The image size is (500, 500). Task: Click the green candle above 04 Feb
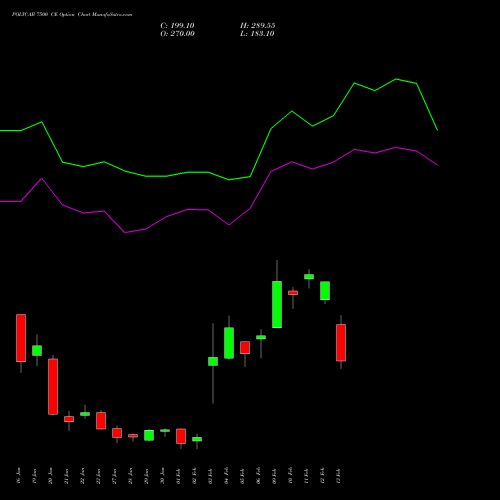pyautogui.click(x=229, y=343)
